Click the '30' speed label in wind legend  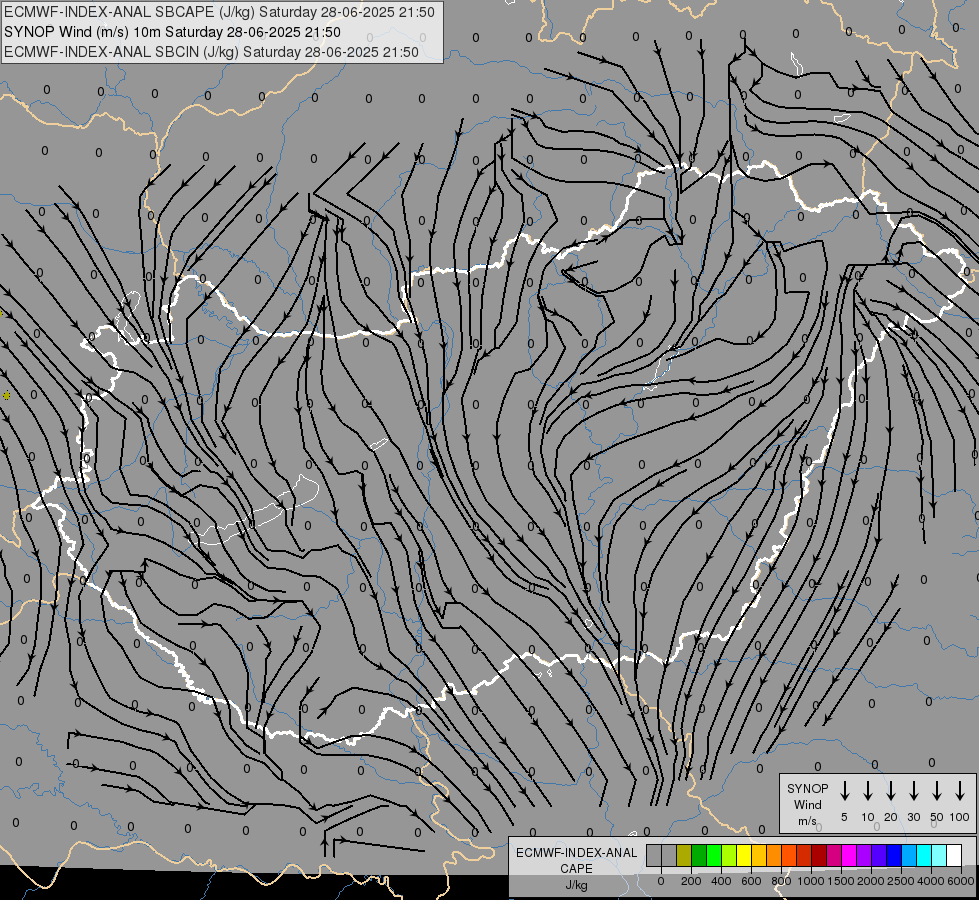click(x=914, y=817)
